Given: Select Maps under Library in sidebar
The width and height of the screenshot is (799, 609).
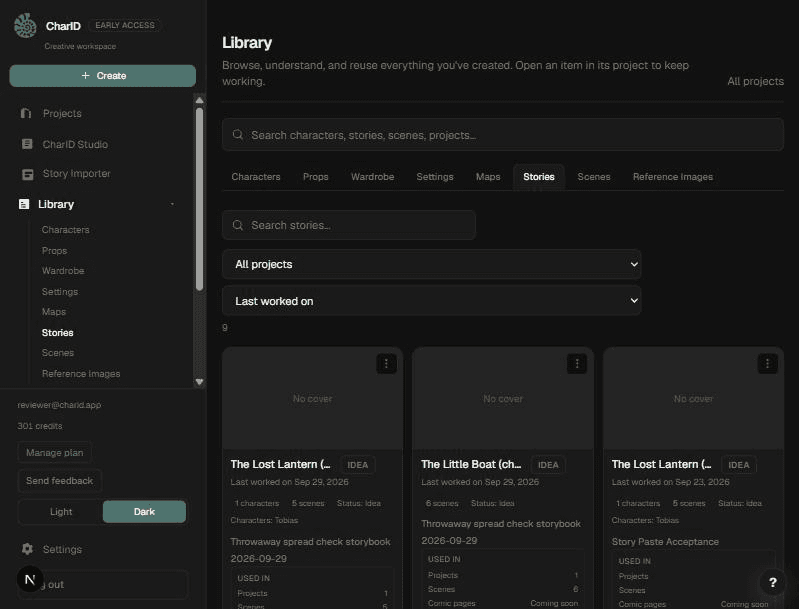Looking at the screenshot, I should pos(54,311).
